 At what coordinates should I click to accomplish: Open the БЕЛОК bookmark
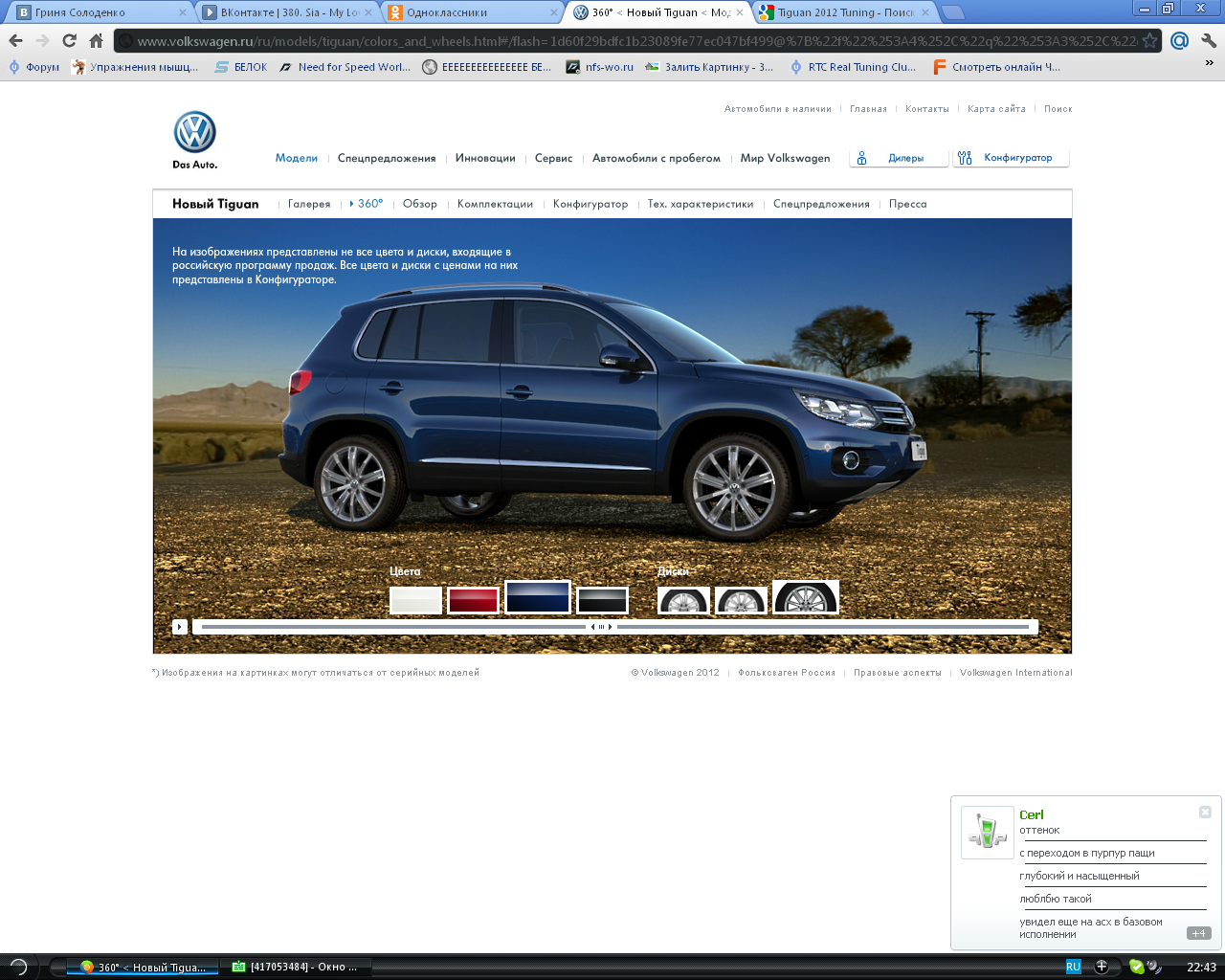(x=241, y=67)
